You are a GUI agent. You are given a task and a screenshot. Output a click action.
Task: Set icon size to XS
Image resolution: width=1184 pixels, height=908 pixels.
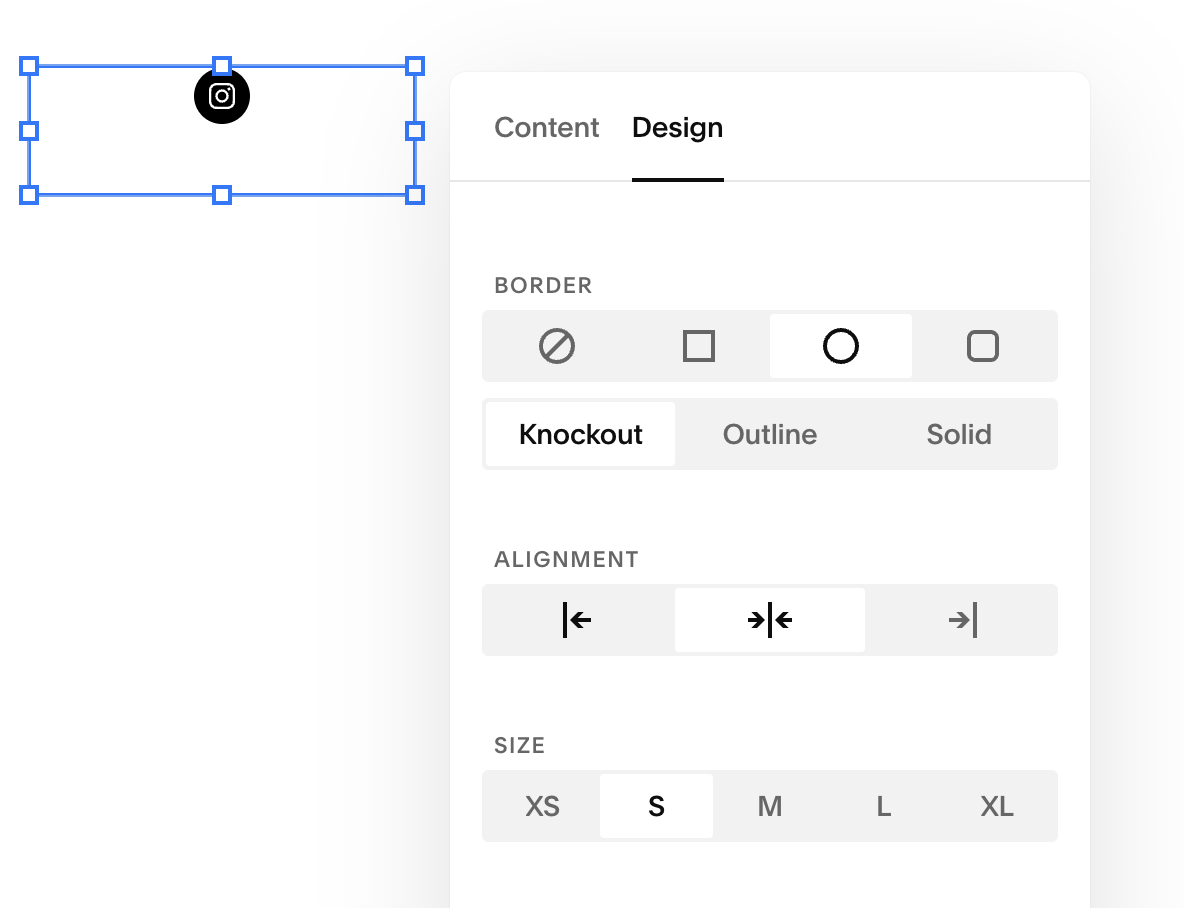tap(543, 806)
